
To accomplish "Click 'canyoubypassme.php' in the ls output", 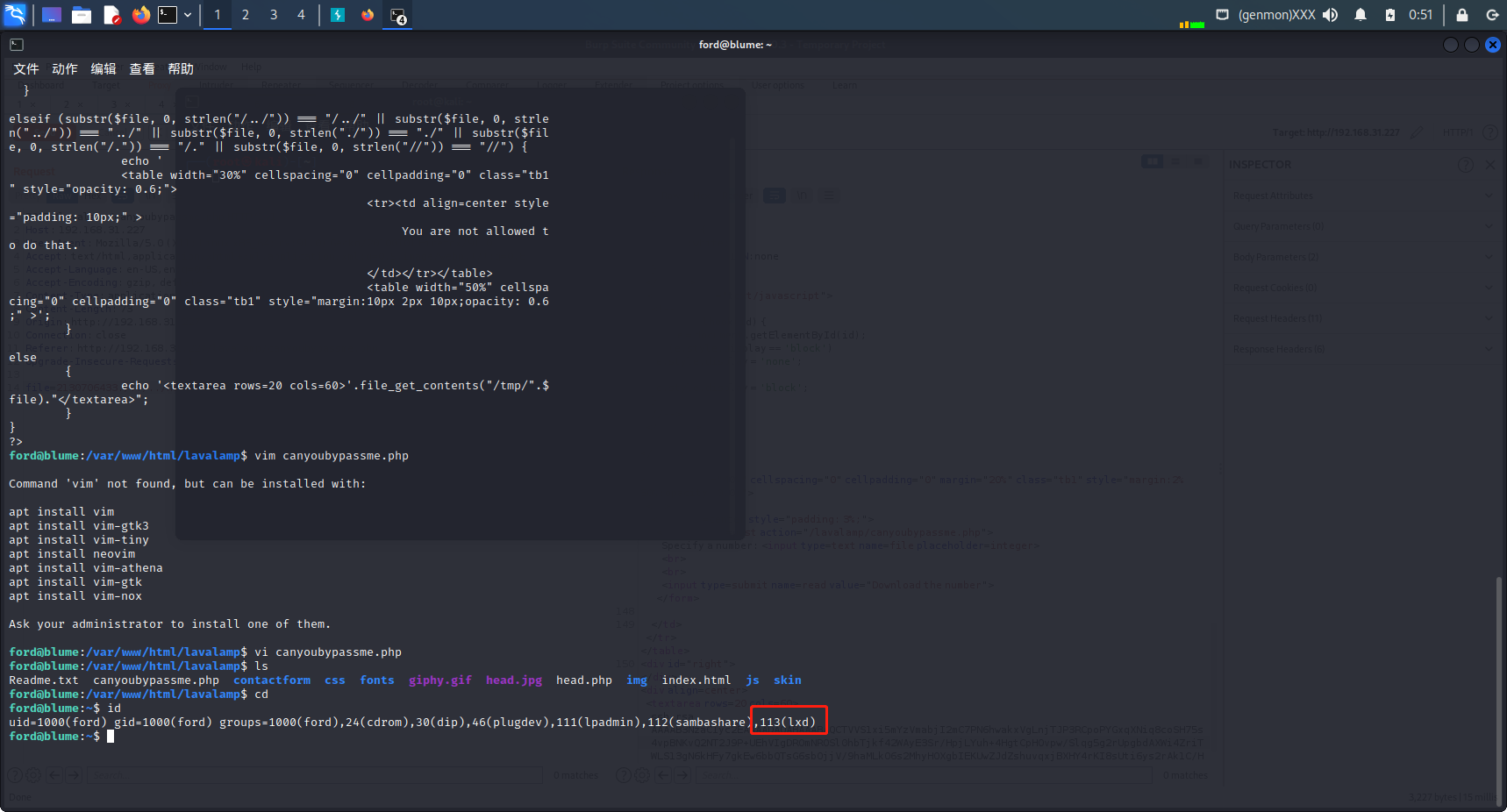I will point(156,680).
